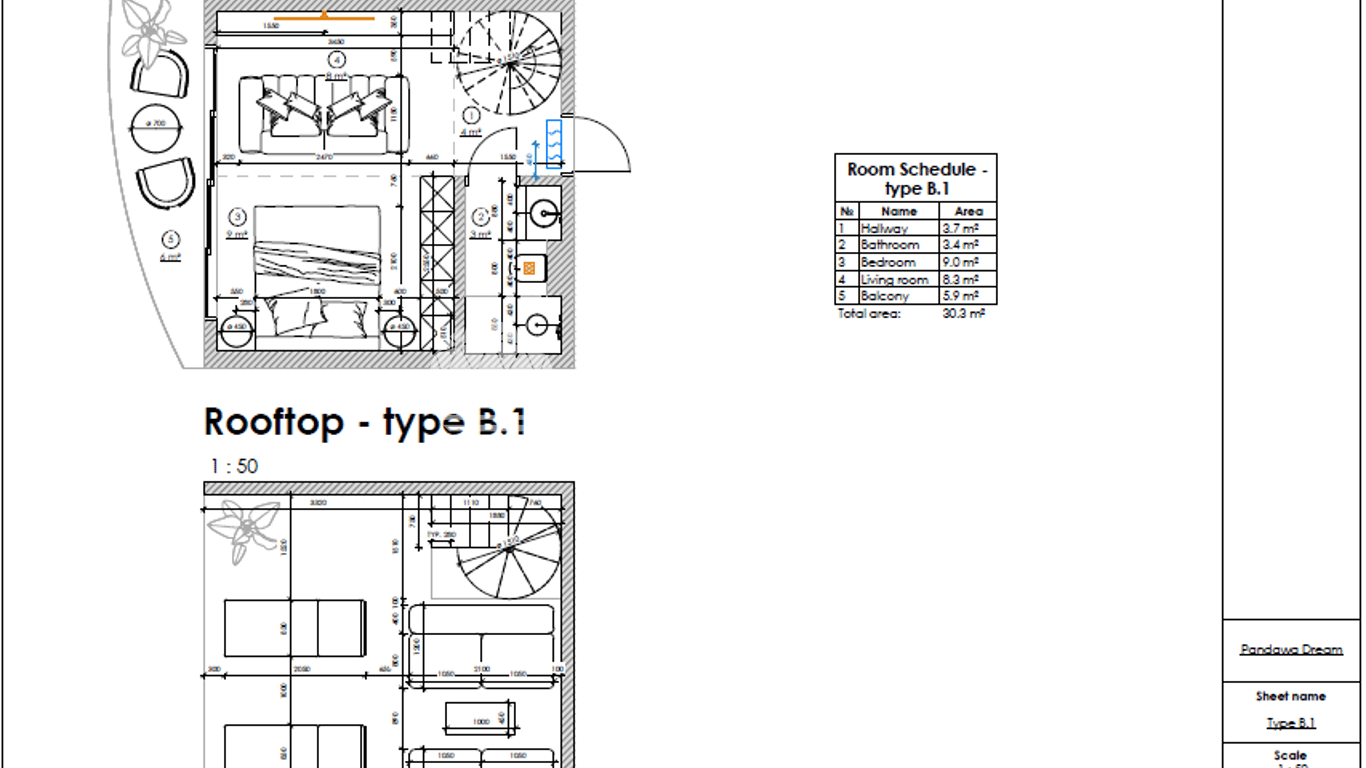Select the orange line above the living room

click(324, 17)
